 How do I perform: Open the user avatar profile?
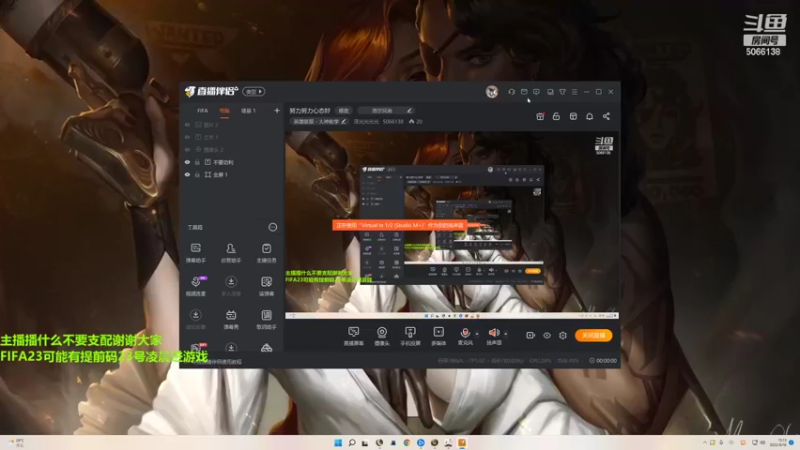click(x=492, y=92)
